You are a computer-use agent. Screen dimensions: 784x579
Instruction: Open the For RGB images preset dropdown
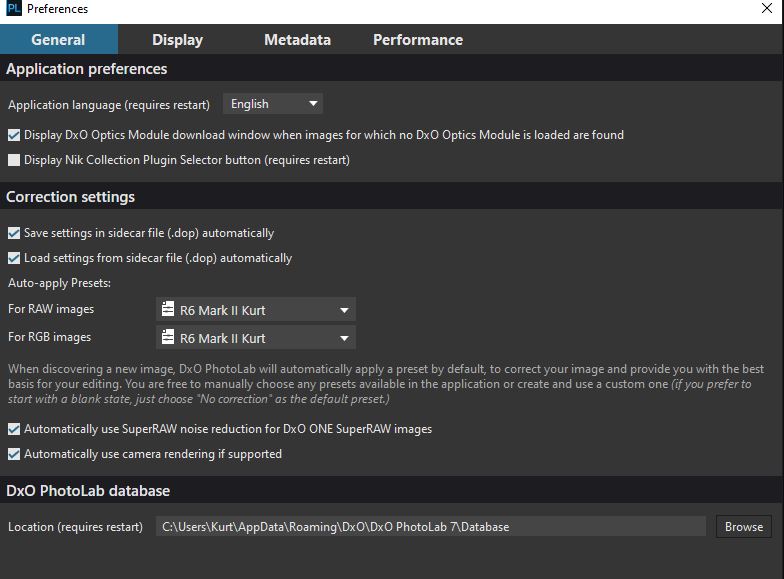[x=256, y=338]
